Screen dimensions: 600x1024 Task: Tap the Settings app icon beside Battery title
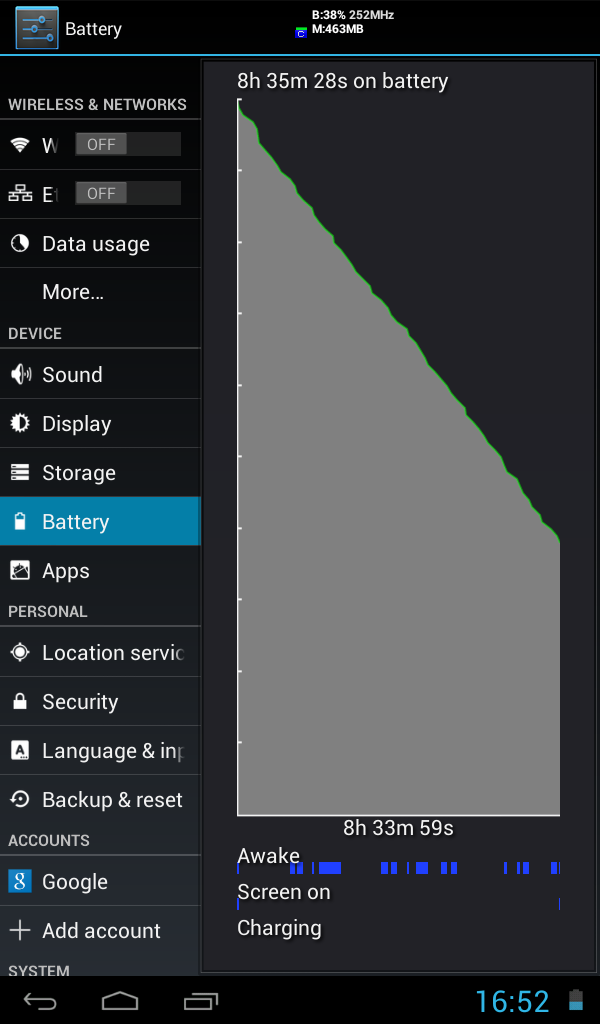pos(37,28)
